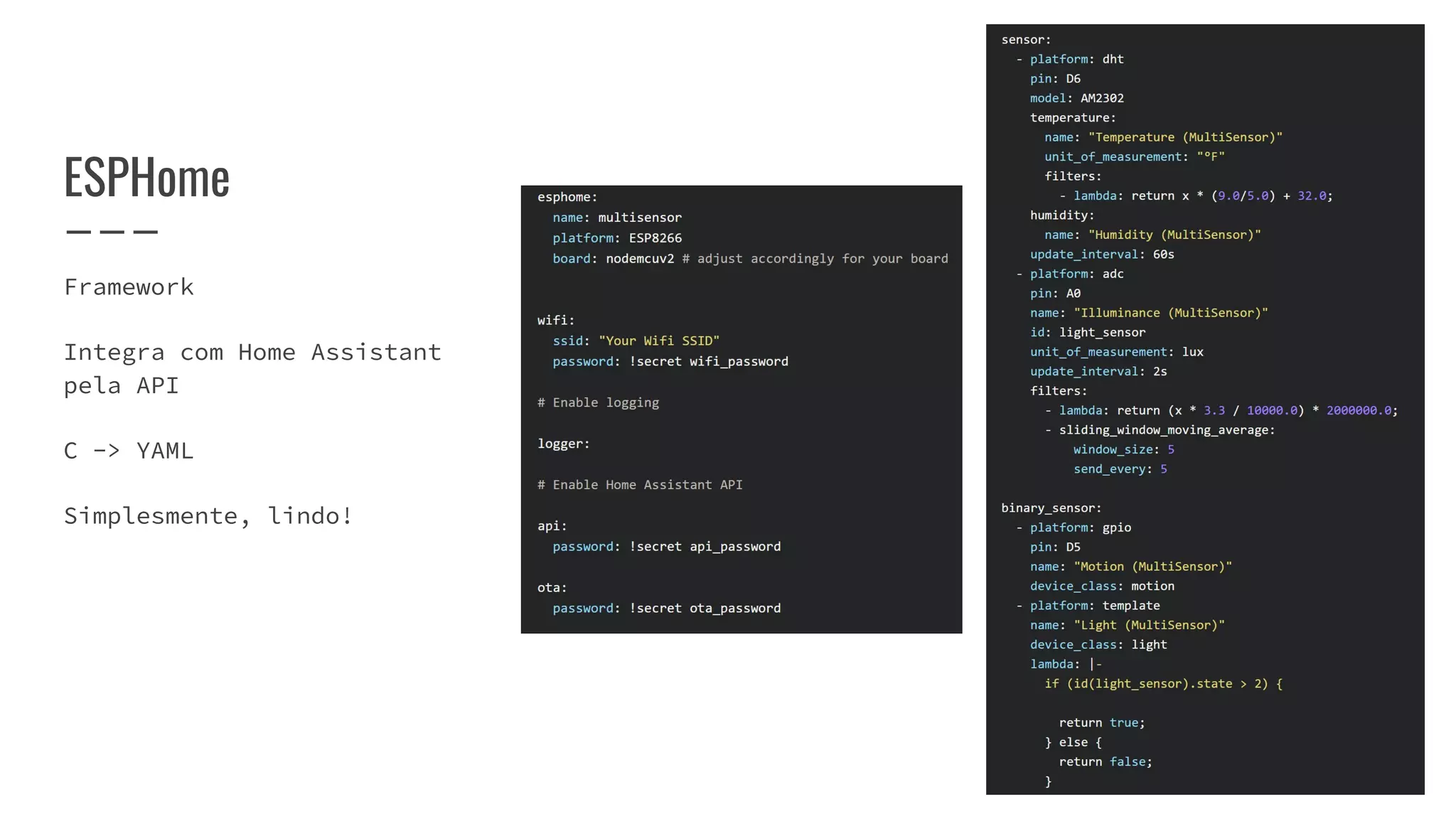Click the 'binary_sensor:' key
The image size is (1456, 819).
tap(1051, 508)
